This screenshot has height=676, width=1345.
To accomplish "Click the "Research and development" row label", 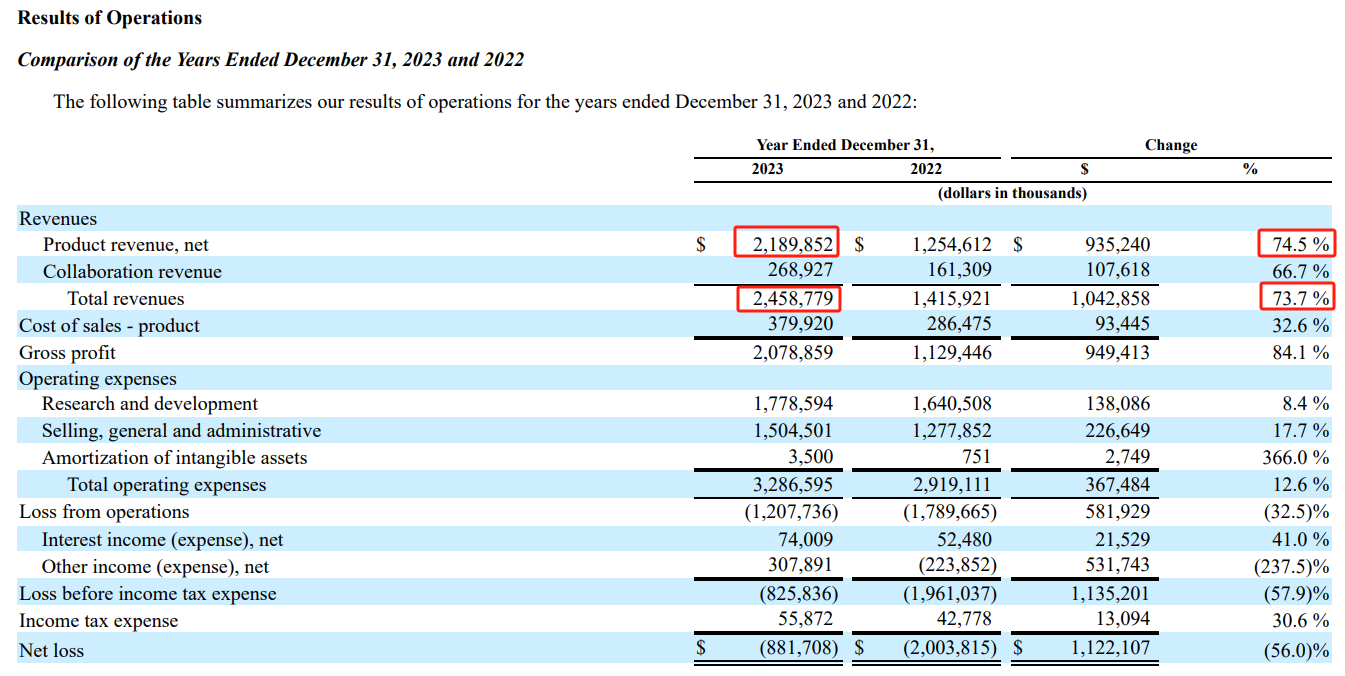I will [149, 404].
